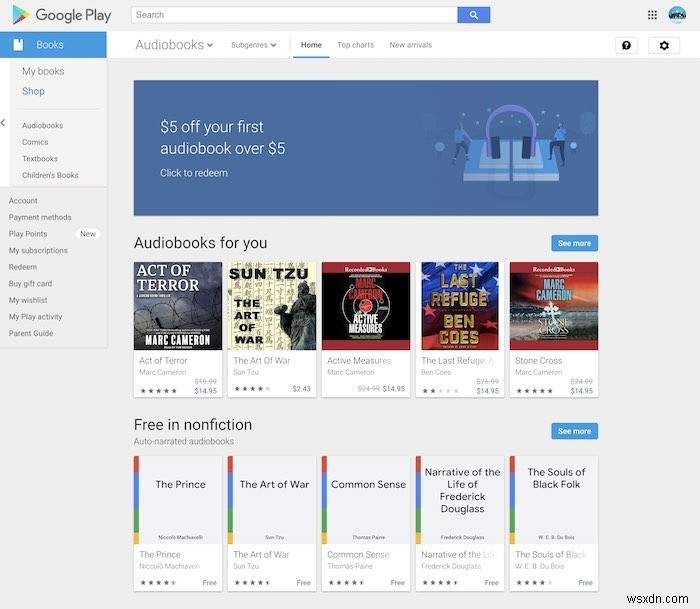Click Audiobooks for you heading
Image resolution: width=700 pixels, height=609 pixels.
pyautogui.click(x=200, y=243)
